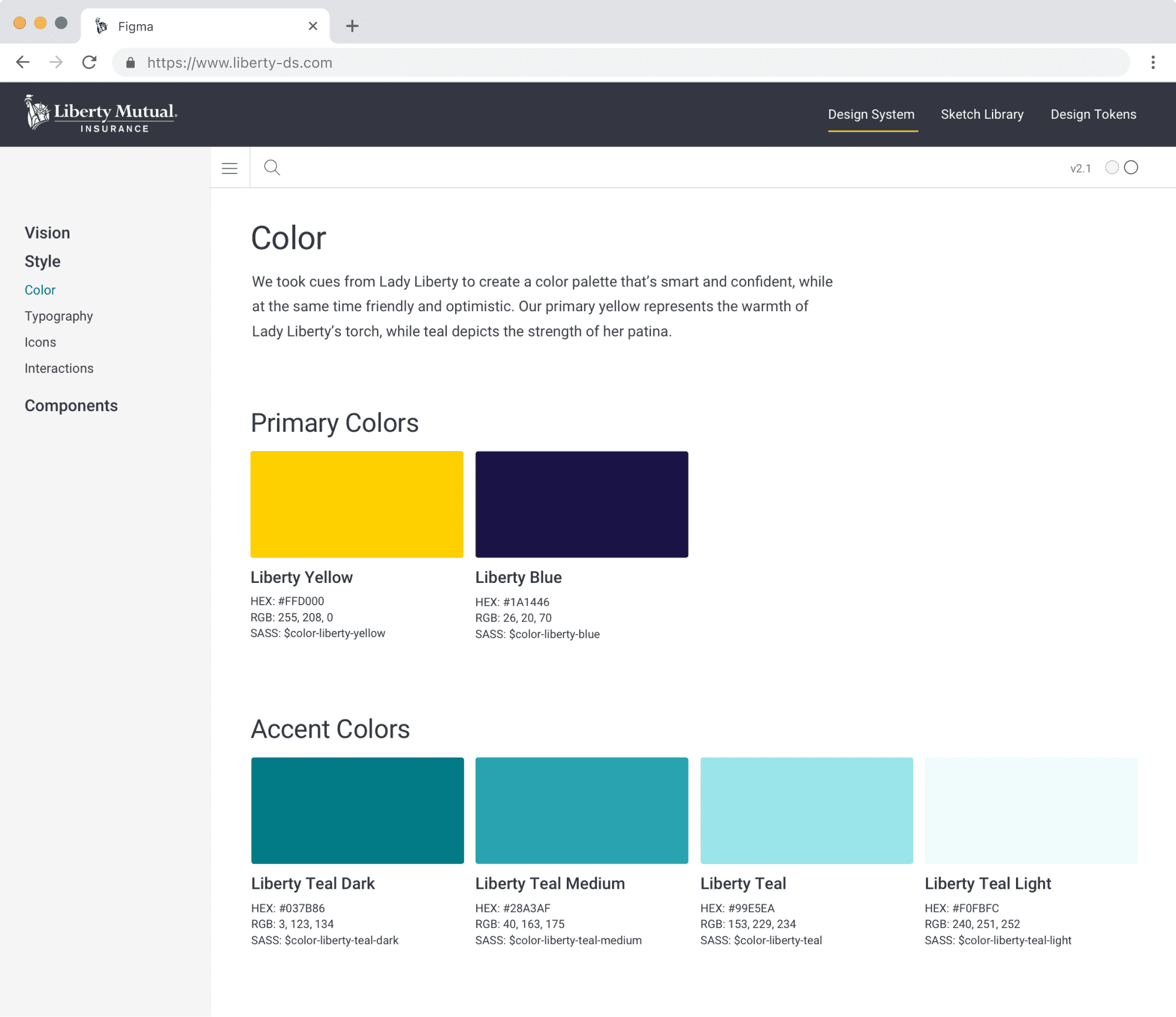The image size is (1176, 1017).
Task: Open the Design System nav tab
Action: click(x=871, y=114)
